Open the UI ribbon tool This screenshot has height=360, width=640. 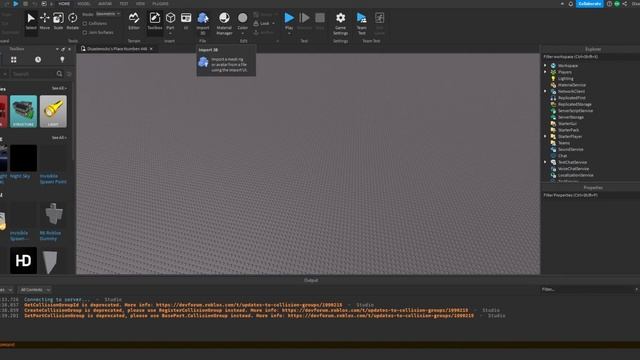click(186, 21)
